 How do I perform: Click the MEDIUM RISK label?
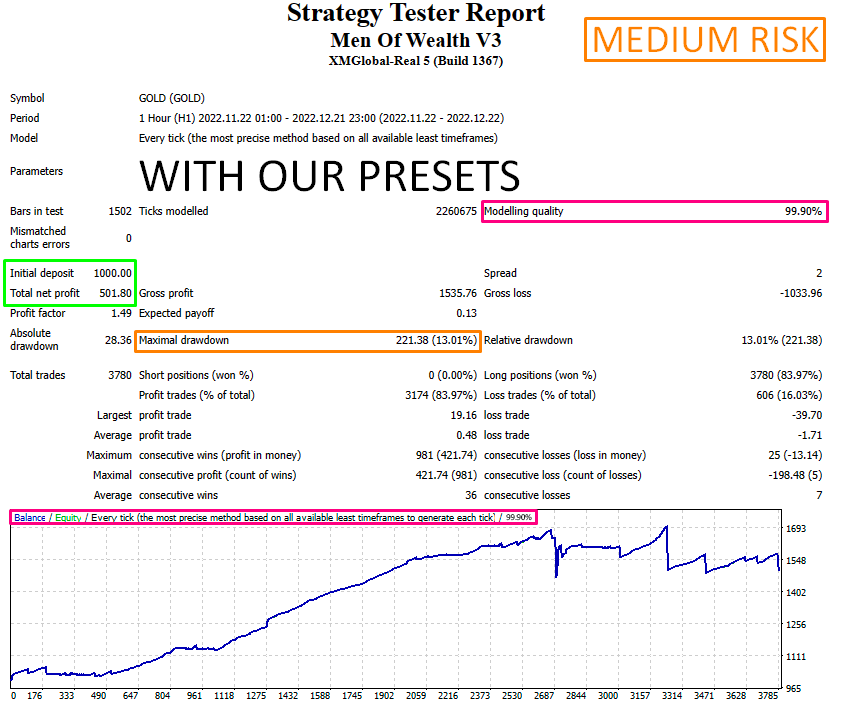coord(705,40)
